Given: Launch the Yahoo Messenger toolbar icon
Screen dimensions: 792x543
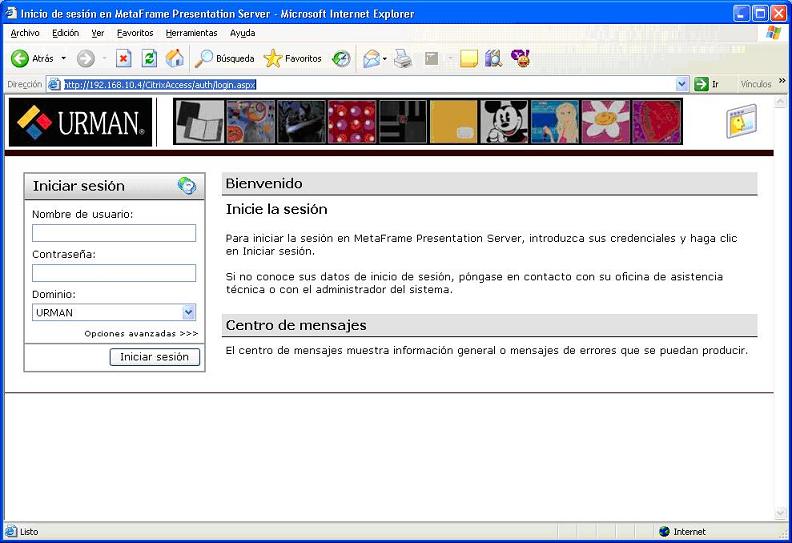Looking at the screenshot, I should coord(520,59).
